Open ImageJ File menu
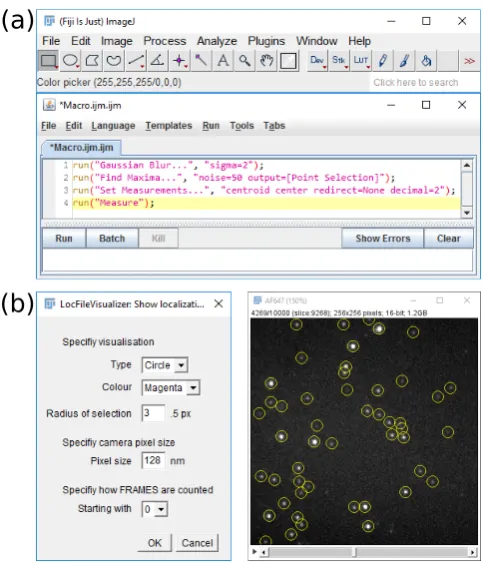 pos(51,41)
